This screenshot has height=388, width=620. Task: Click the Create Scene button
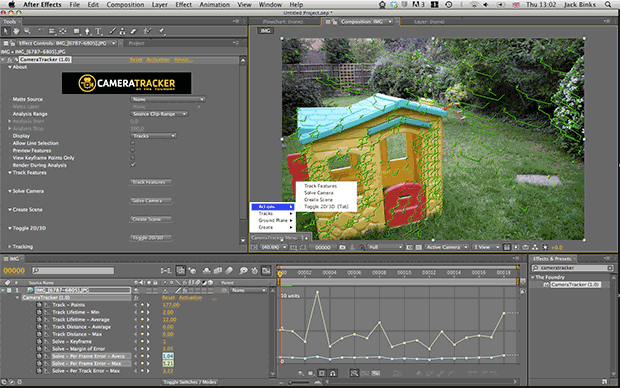tap(150, 219)
